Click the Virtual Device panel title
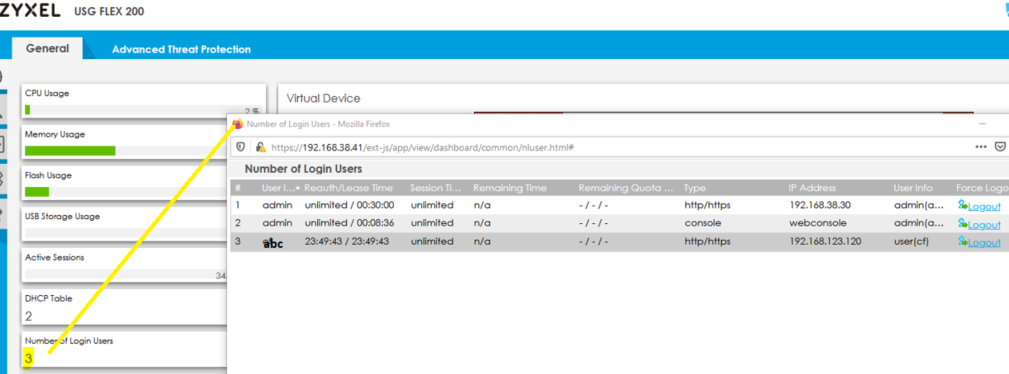 click(x=323, y=98)
